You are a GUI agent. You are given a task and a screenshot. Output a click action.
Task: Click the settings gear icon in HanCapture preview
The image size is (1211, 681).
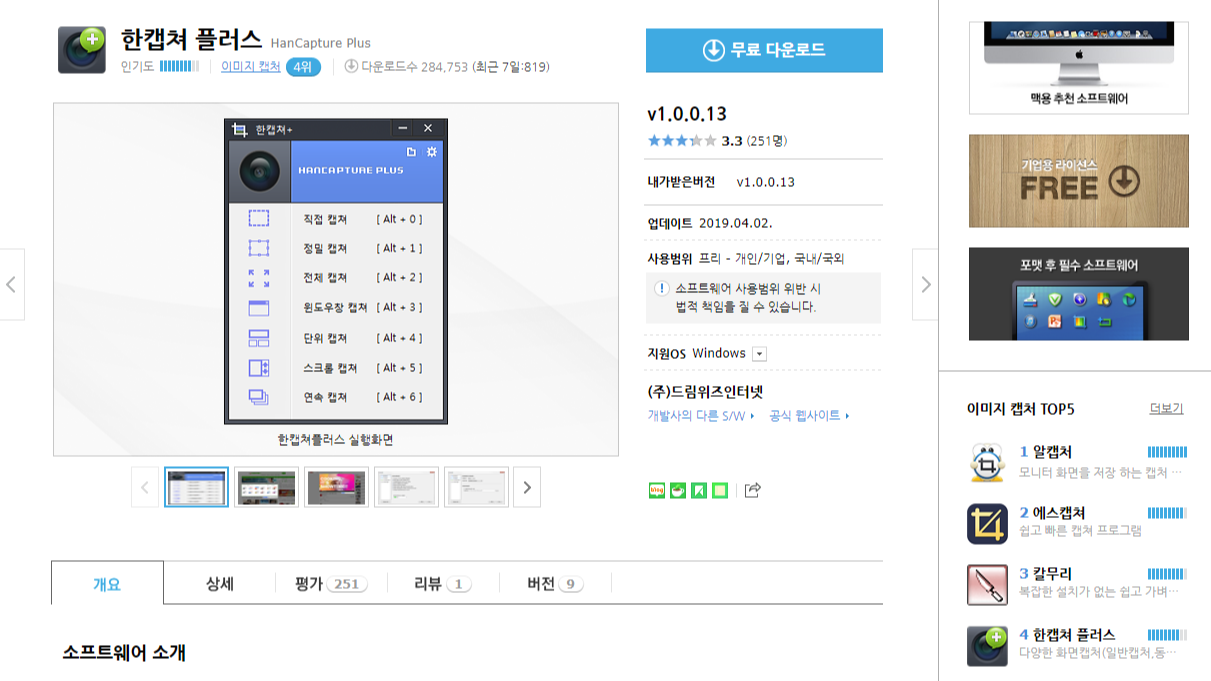pos(431,152)
